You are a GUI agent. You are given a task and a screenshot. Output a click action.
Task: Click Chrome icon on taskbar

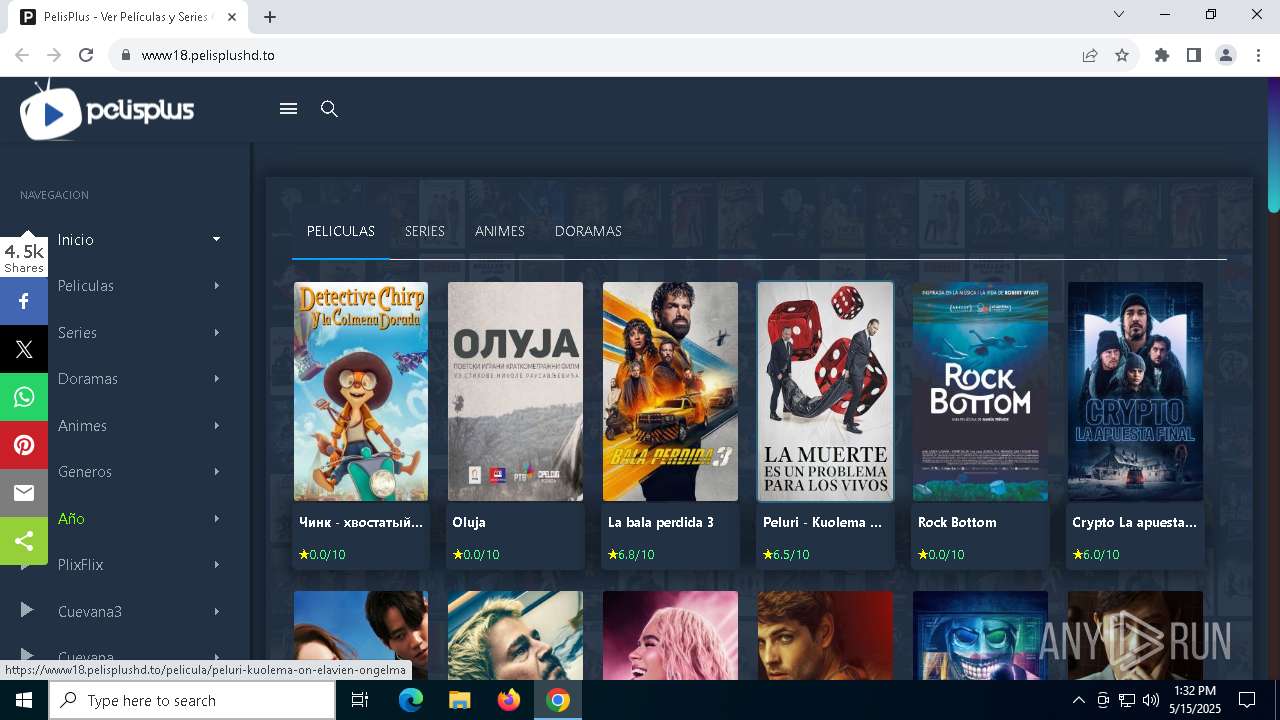coord(558,700)
